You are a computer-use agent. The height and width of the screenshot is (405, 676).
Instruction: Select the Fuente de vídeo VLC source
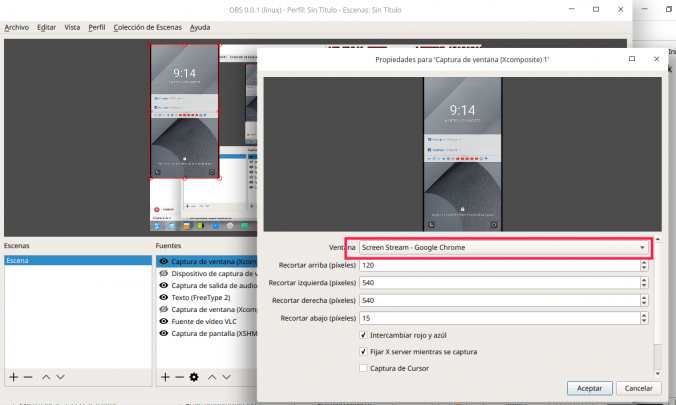tap(205, 321)
